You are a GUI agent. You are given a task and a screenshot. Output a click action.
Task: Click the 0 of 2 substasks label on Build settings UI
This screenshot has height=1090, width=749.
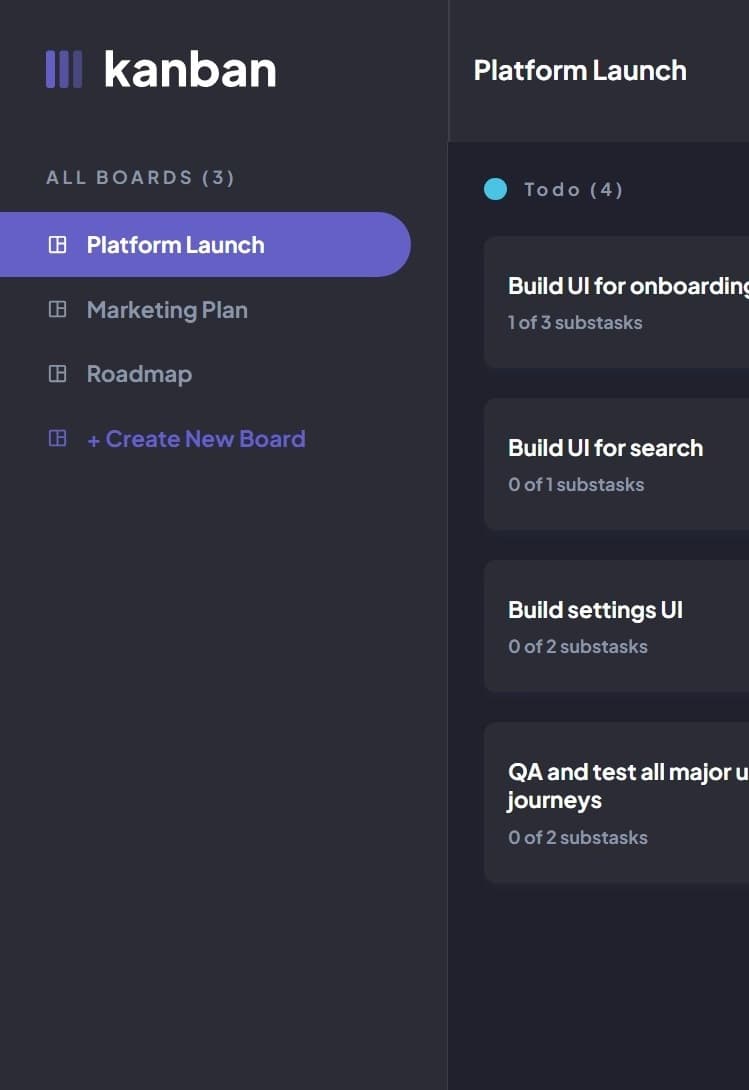click(x=576, y=646)
